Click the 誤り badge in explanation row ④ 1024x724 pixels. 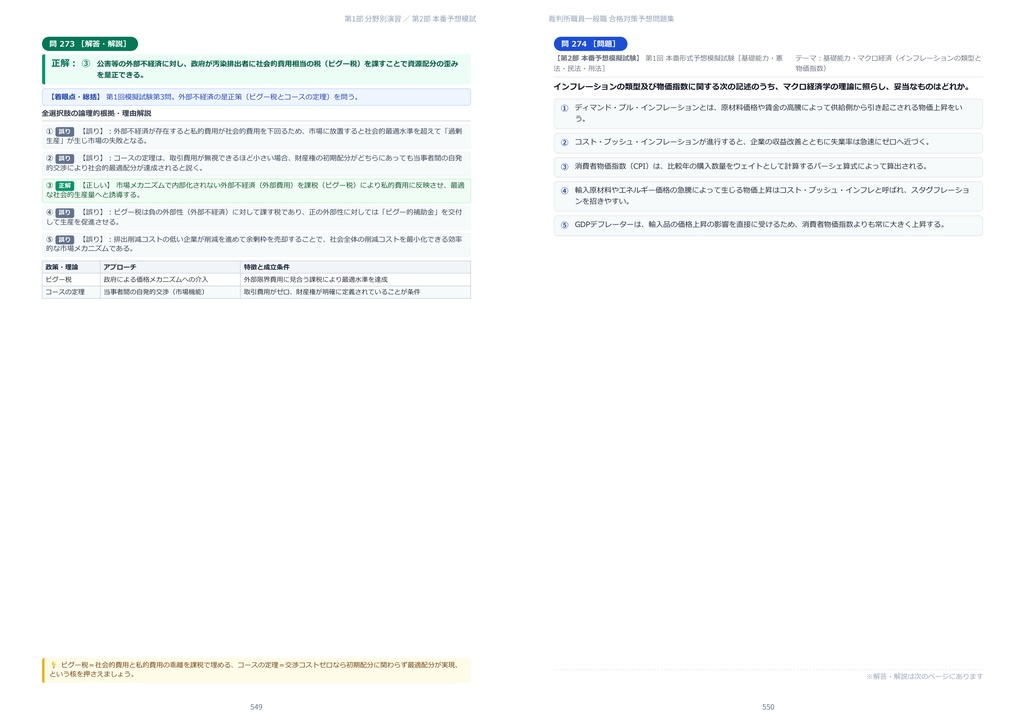tap(64, 212)
